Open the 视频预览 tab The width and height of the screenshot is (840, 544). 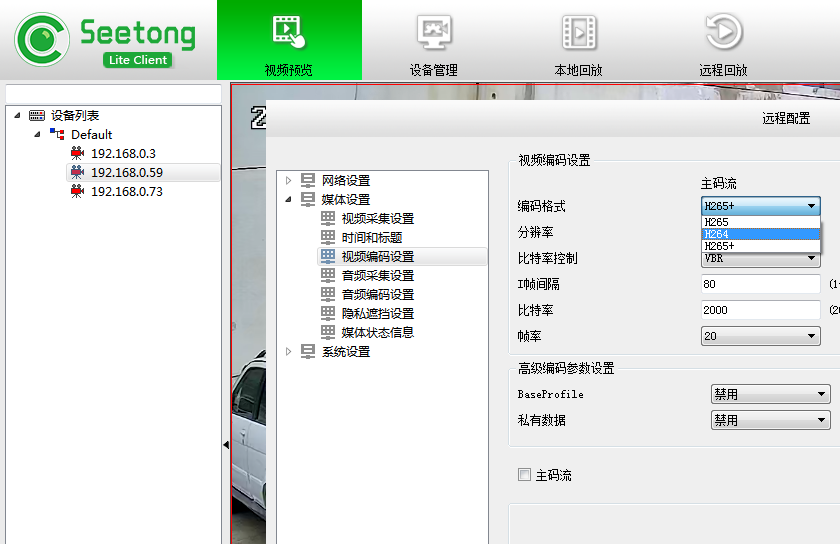[x=289, y=40]
